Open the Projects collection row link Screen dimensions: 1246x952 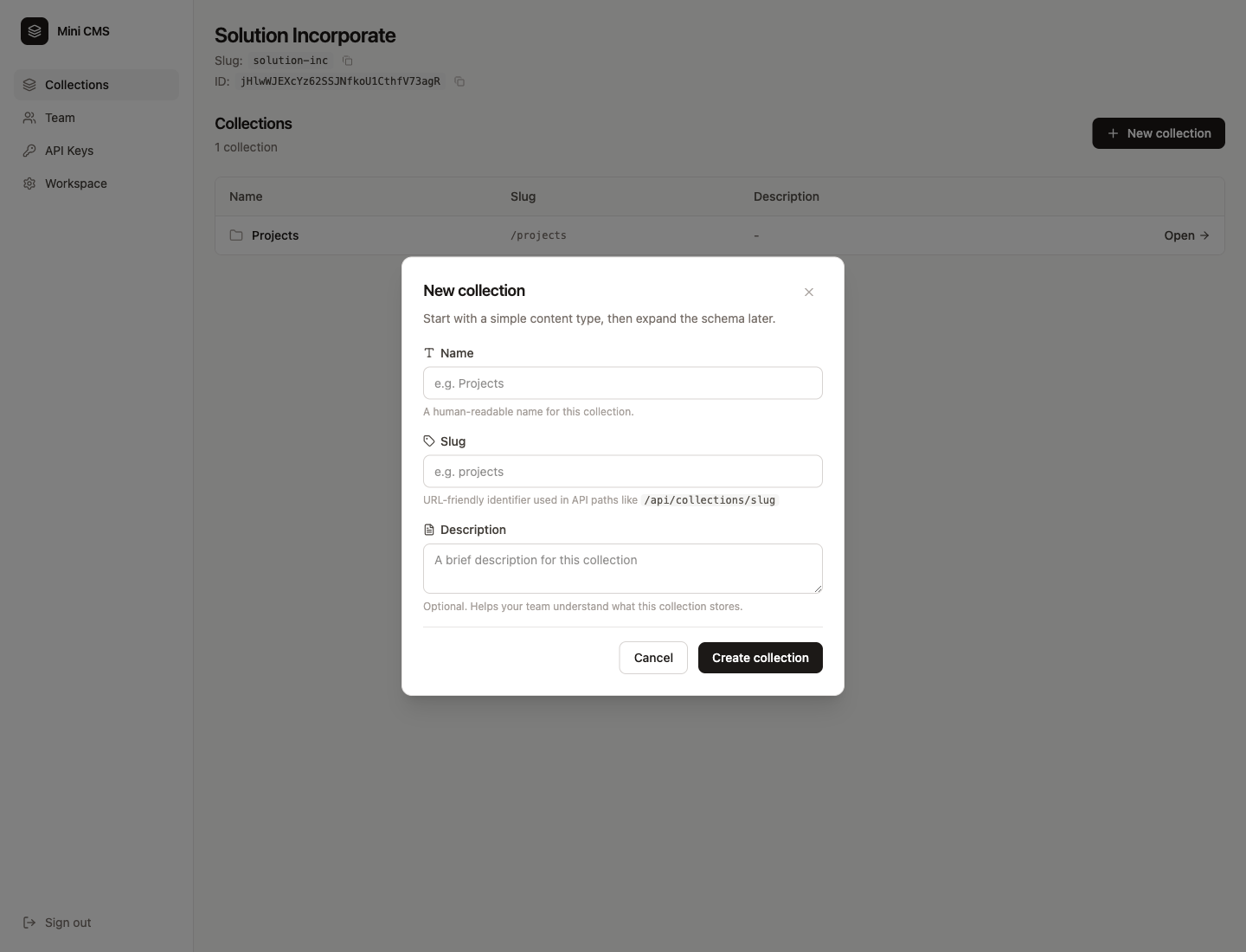pyautogui.click(x=1186, y=235)
